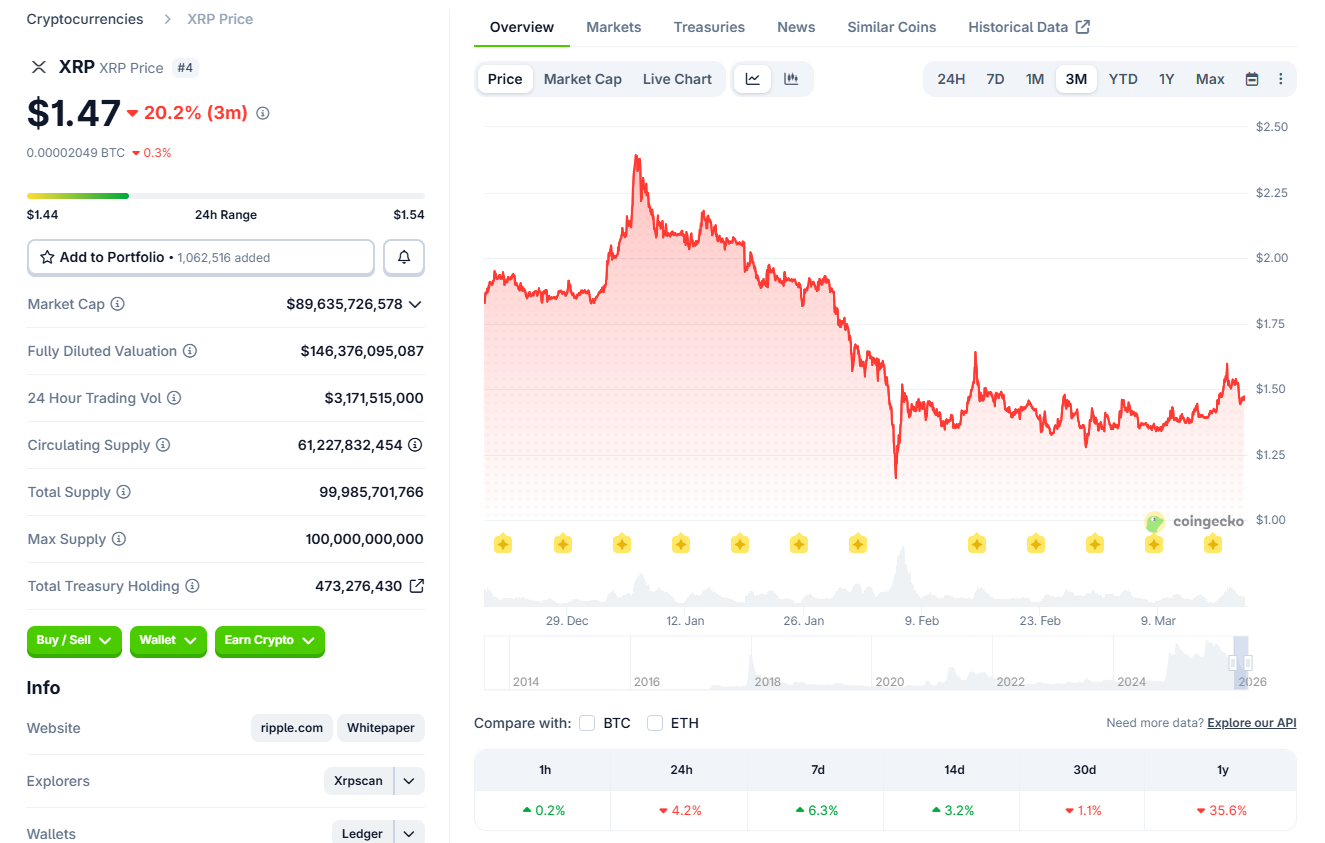Switch chart to Market Cap view
Viewport: 1325px width, 843px height.
[583, 78]
